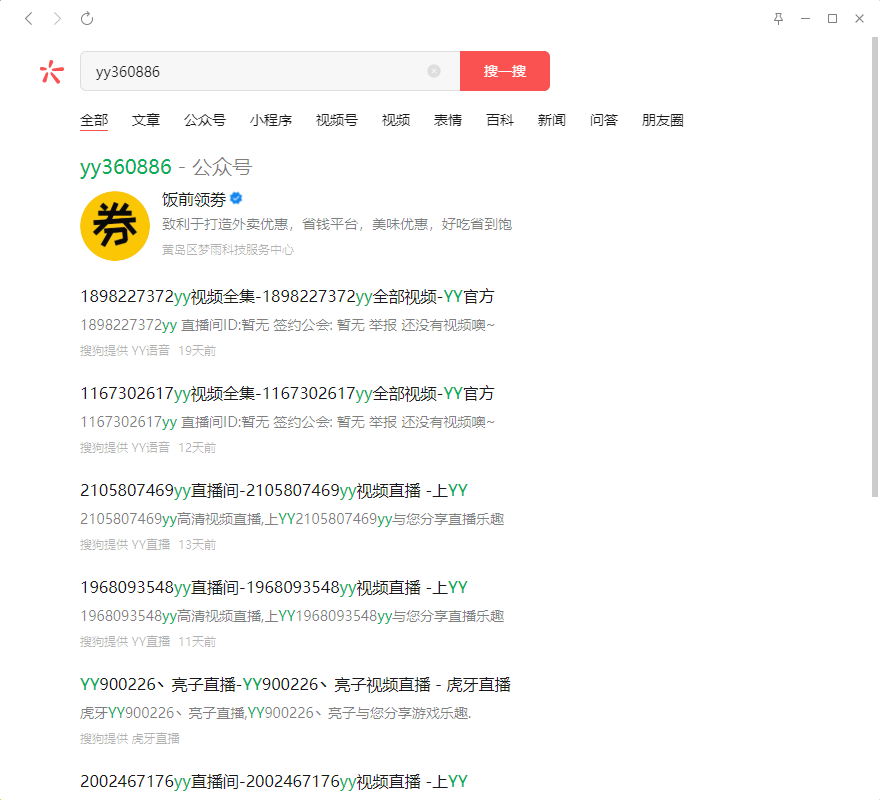Open result 2002467176yy直播间

(x=274, y=781)
